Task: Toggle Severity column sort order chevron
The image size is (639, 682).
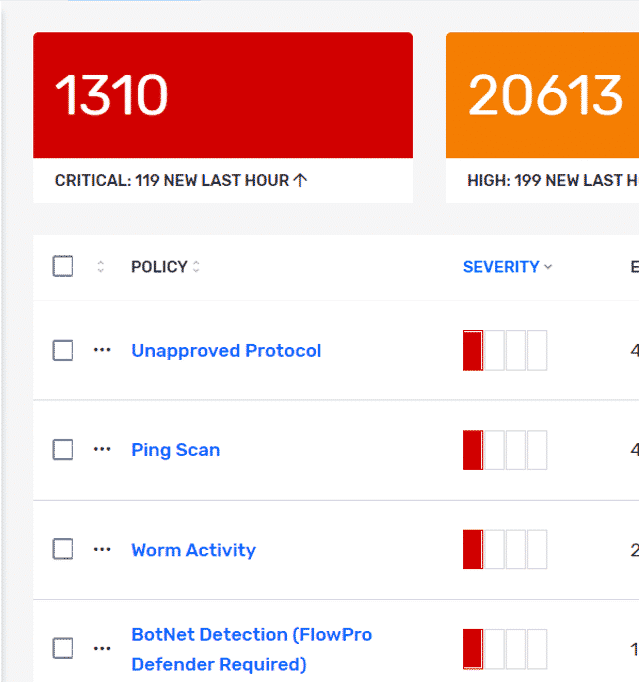Action: click(x=548, y=267)
